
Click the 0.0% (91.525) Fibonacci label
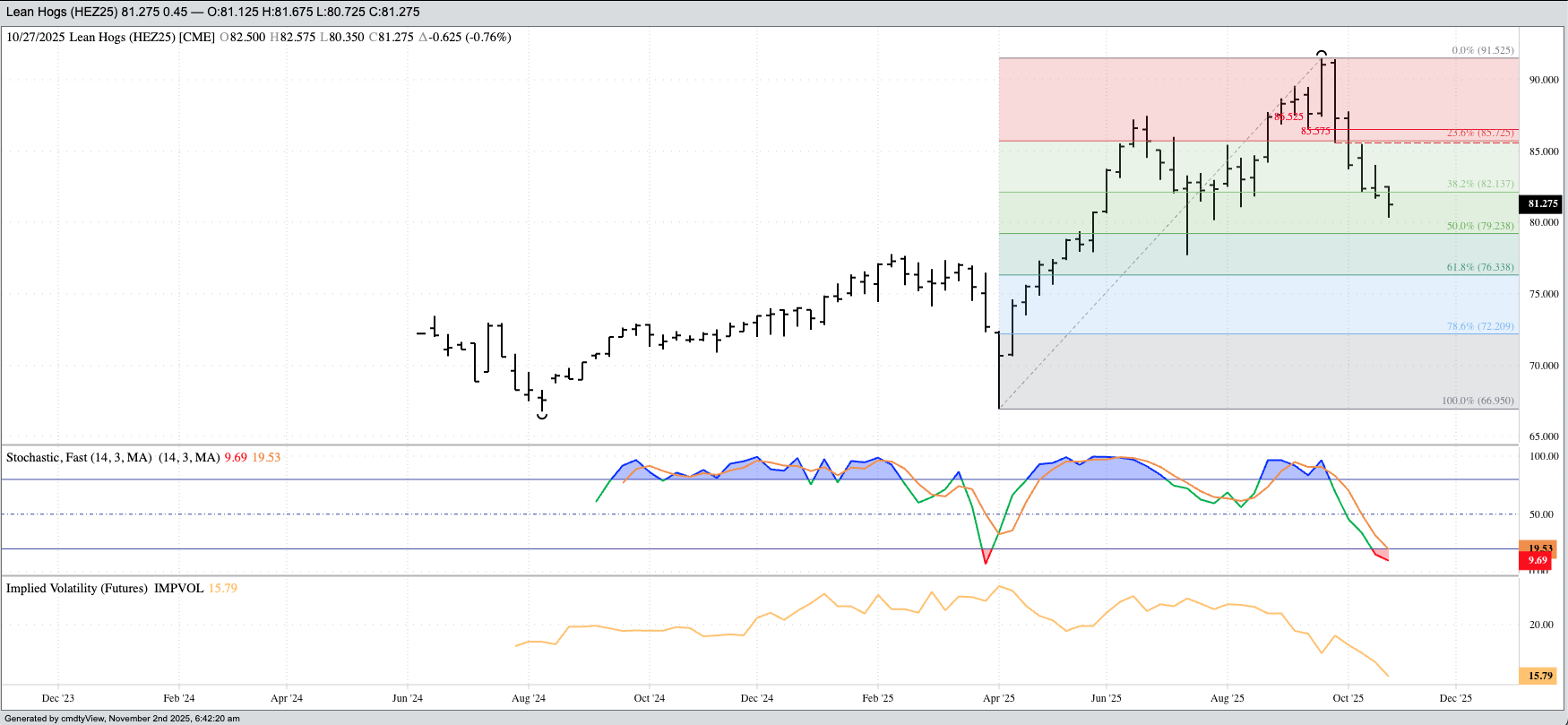[x=1482, y=50]
